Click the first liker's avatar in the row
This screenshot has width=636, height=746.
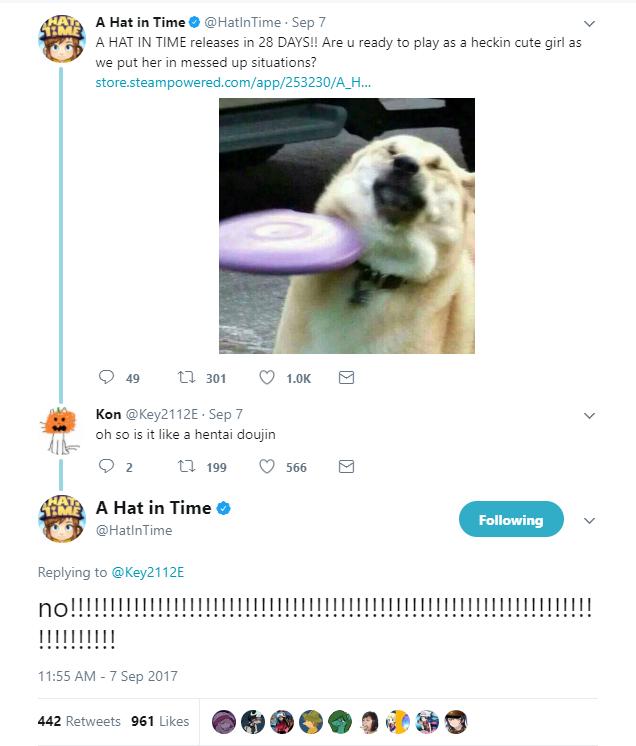[225, 721]
